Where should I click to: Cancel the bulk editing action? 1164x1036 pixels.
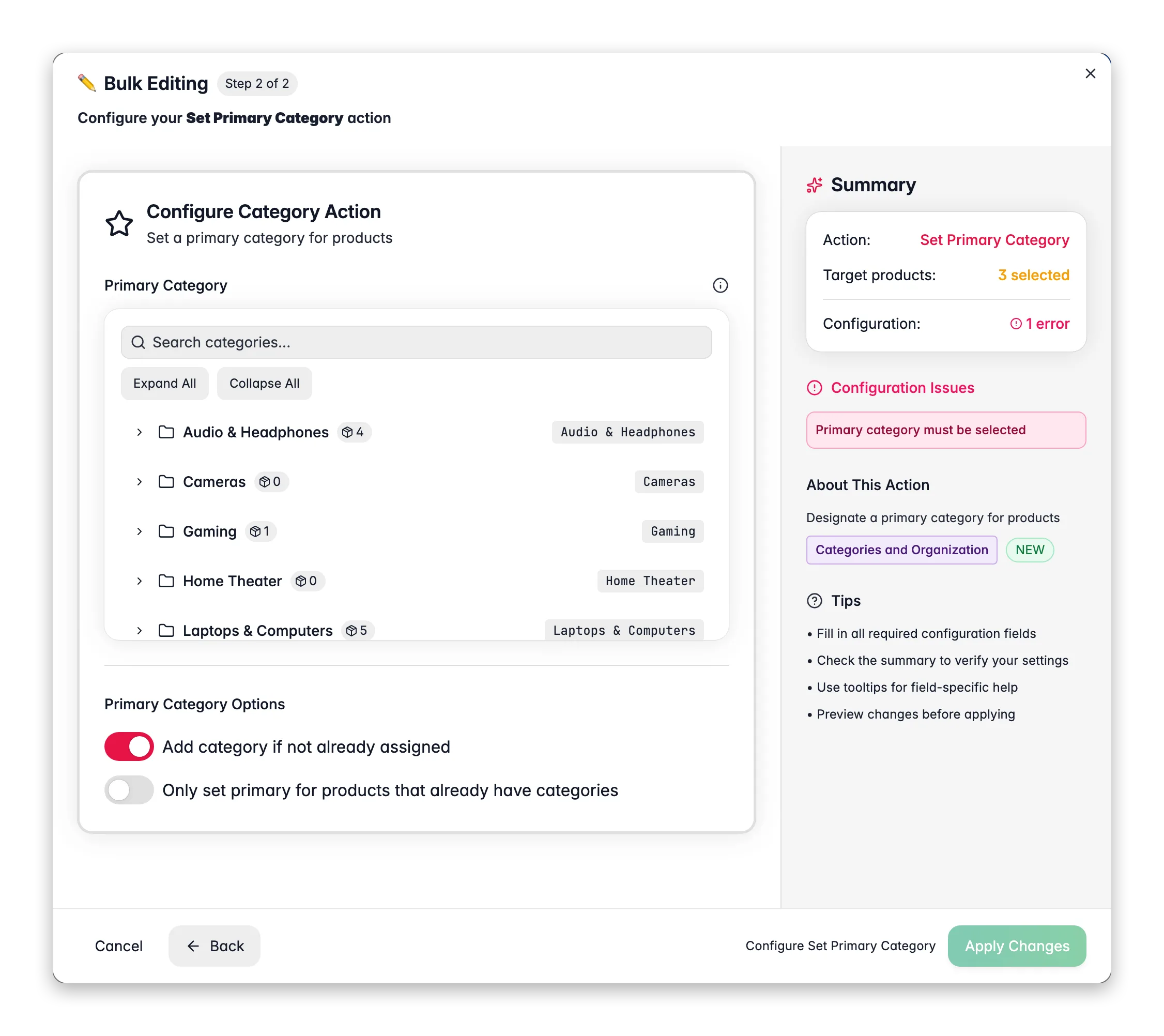coord(118,946)
